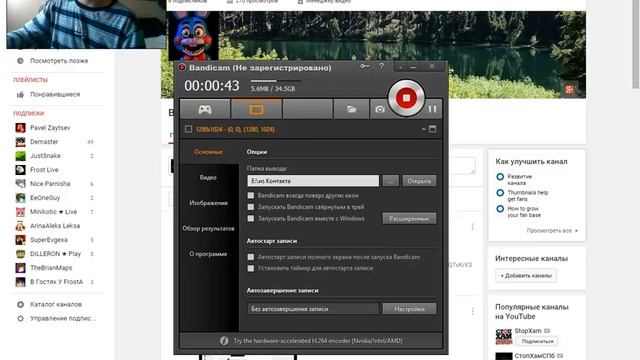Open the three-dot menu beside the upper video item
Image resolution: width=640 pixels, height=360 pixels.
tap(473, 227)
